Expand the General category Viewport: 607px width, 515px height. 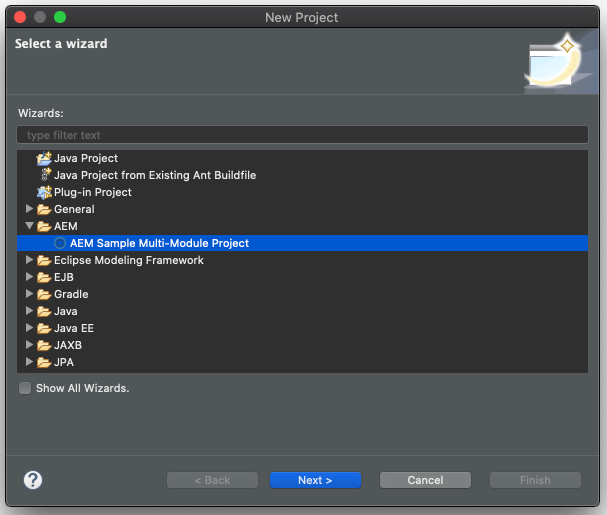(x=29, y=209)
